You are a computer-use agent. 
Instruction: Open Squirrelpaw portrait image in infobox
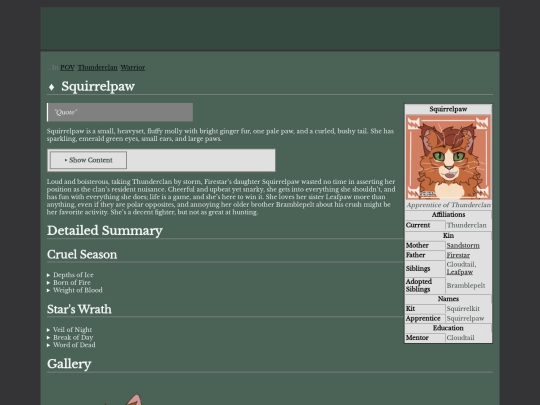[448, 157]
